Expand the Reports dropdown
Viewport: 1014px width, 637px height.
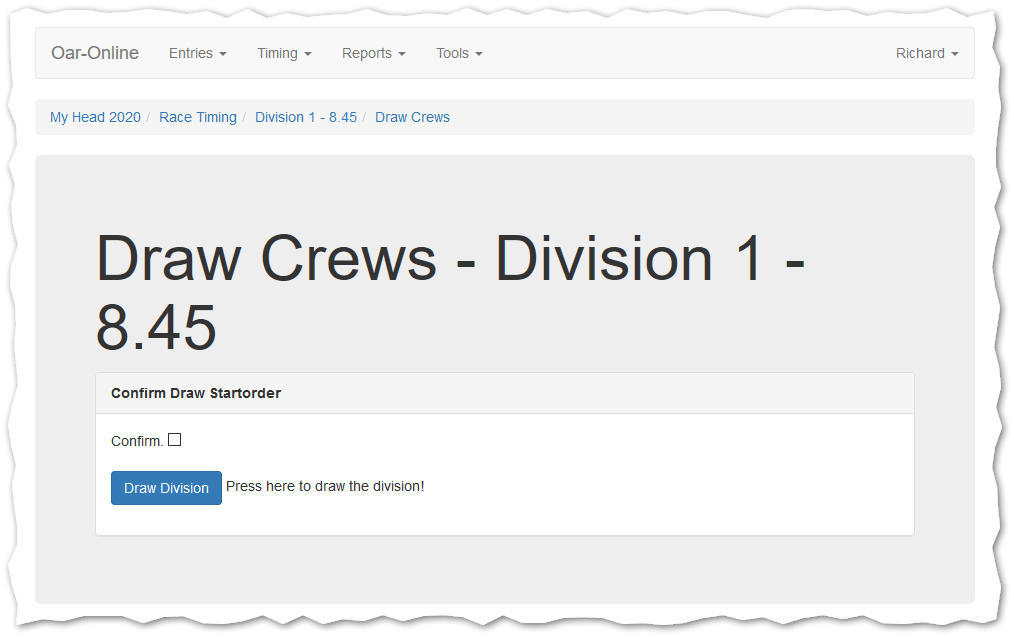373,53
